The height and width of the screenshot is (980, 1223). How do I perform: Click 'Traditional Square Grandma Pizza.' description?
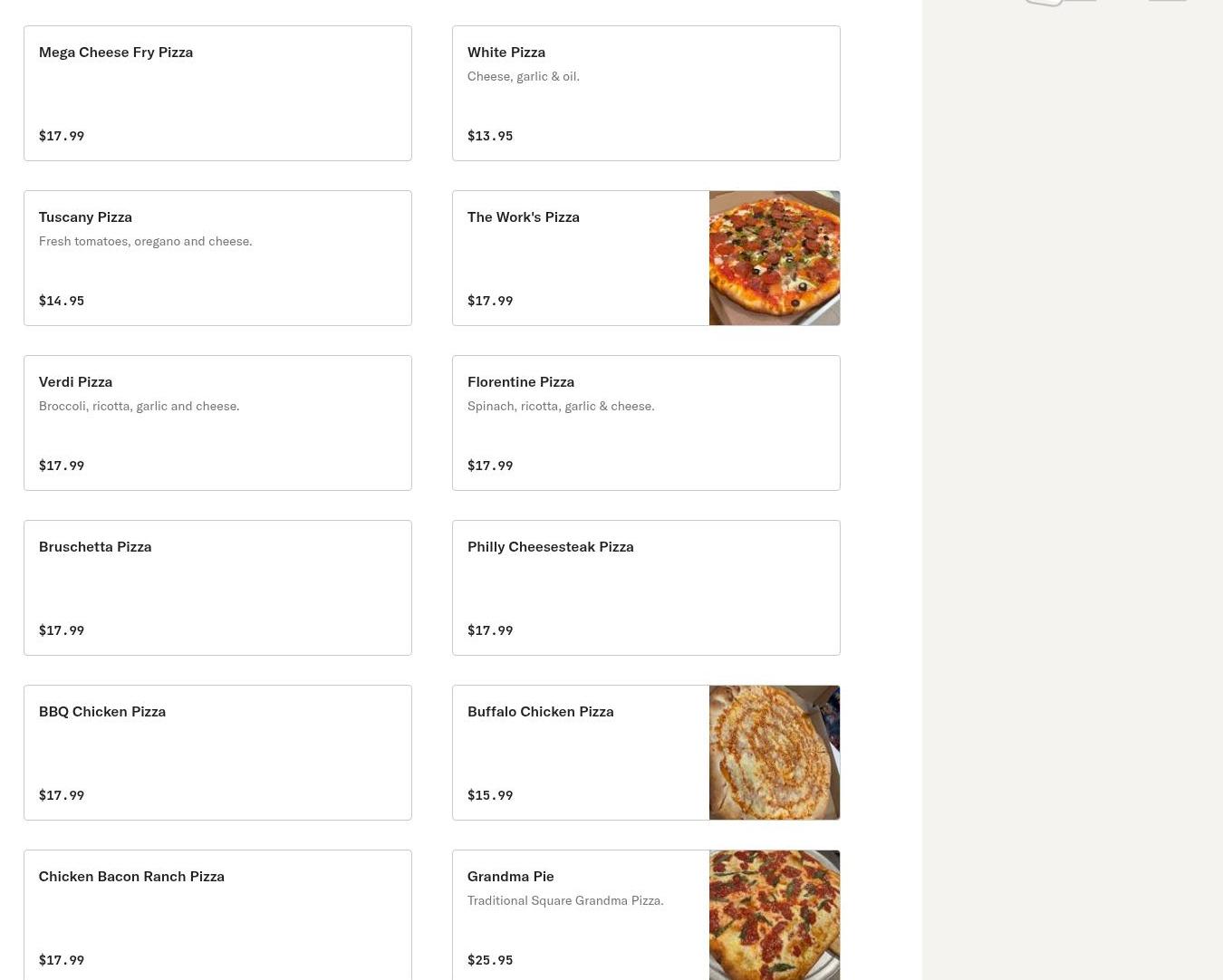point(565,900)
